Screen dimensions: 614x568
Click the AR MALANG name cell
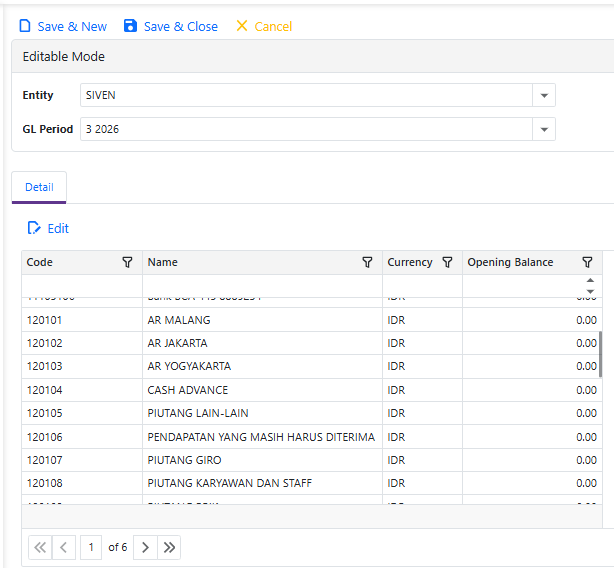262,320
